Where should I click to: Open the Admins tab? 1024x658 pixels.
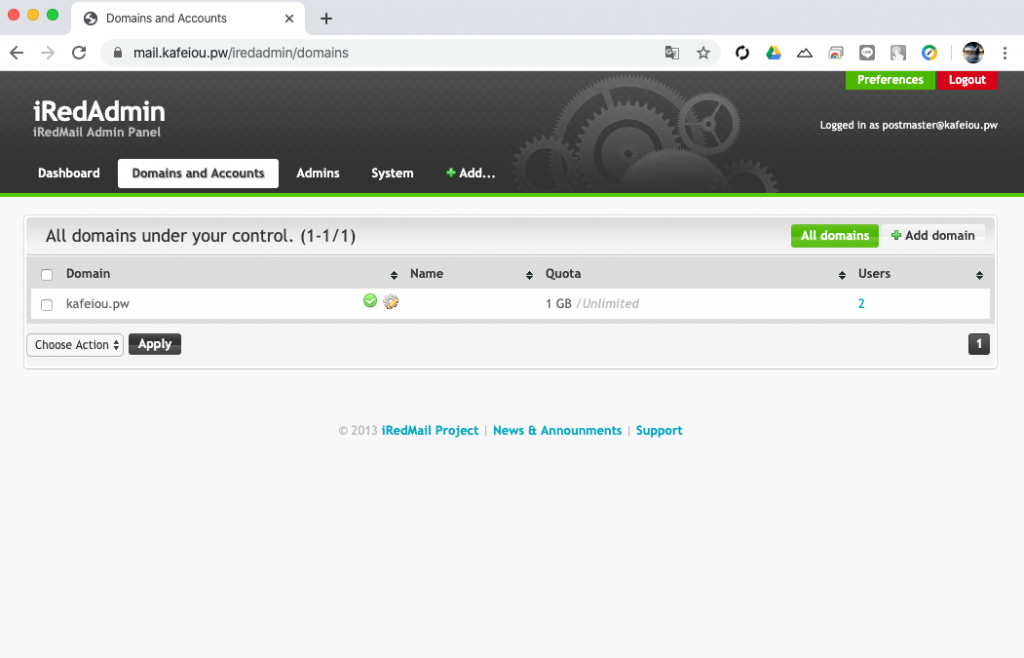(318, 173)
